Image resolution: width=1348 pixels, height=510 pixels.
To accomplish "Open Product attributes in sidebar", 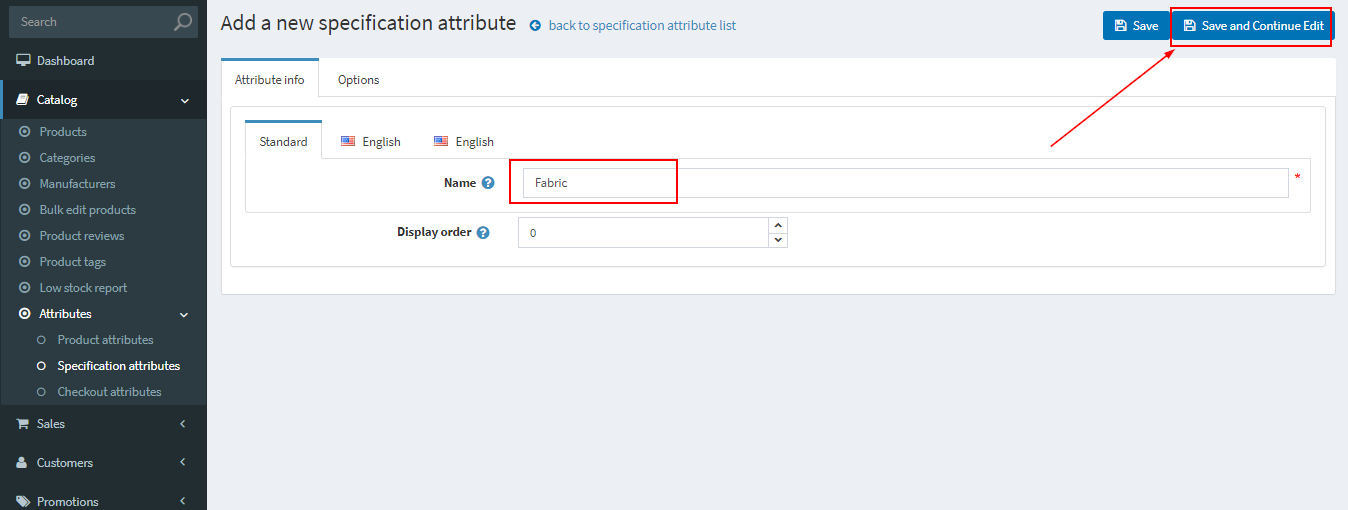I will click(105, 340).
